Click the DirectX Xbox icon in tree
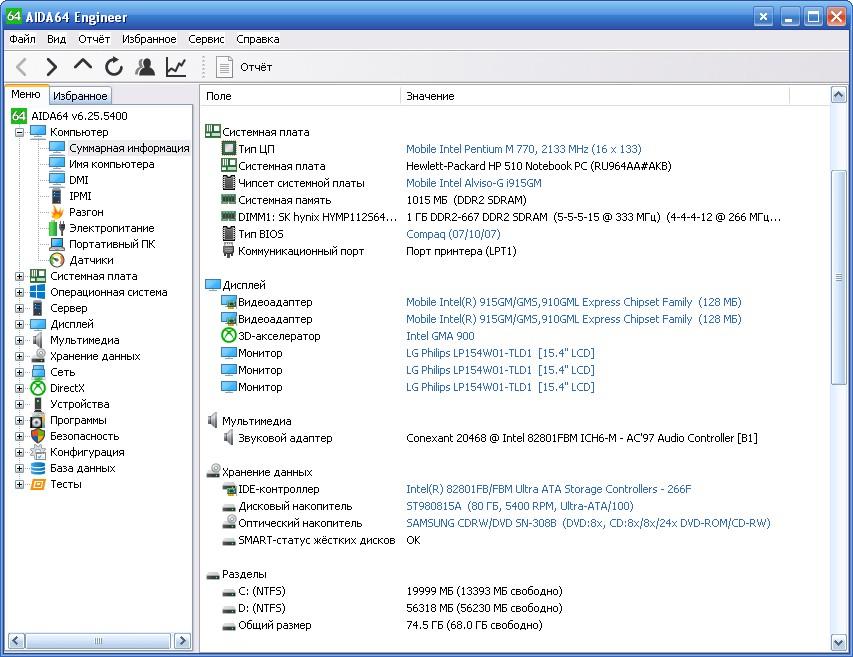The width and height of the screenshot is (853, 657). (x=38, y=388)
